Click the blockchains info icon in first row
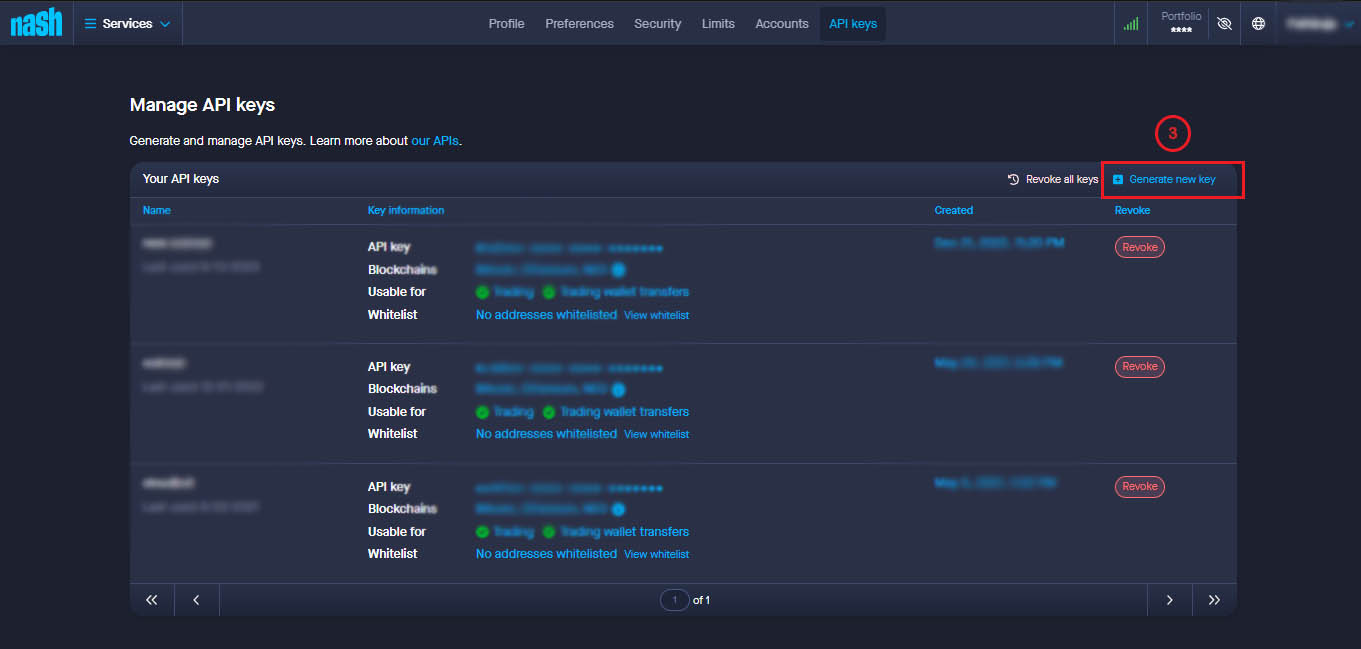 click(x=618, y=270)
